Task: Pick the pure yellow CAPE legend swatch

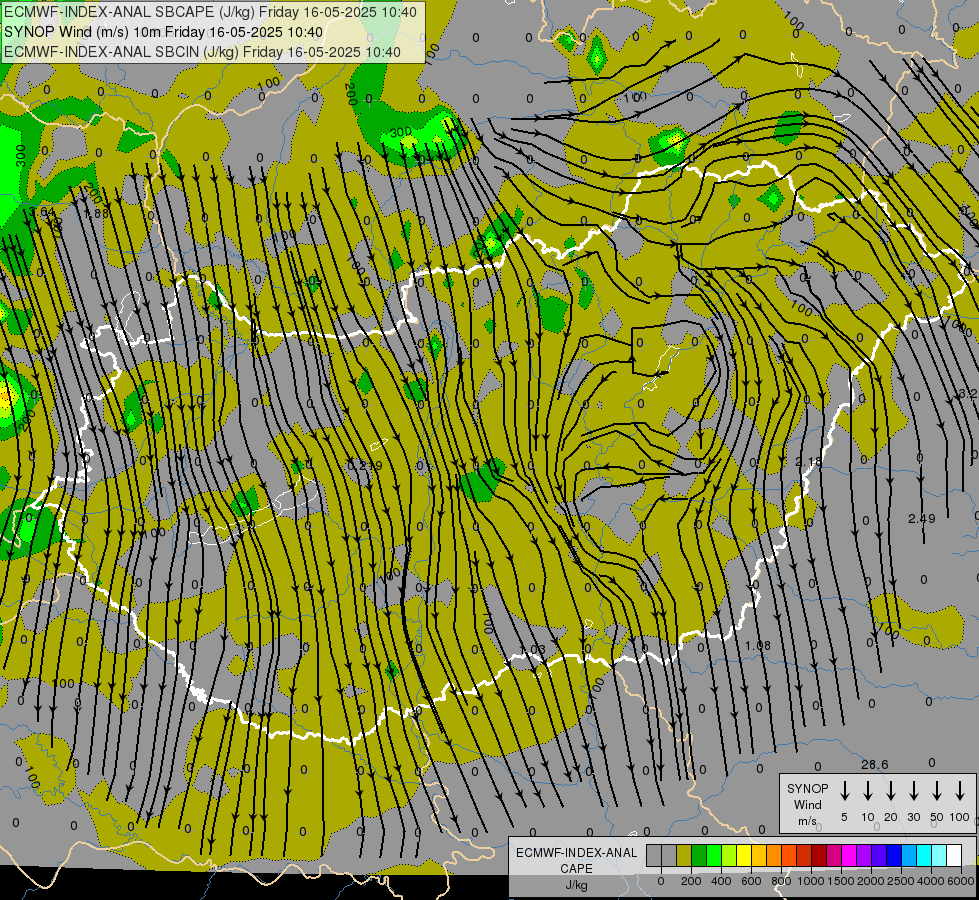Action: [744, 855]
